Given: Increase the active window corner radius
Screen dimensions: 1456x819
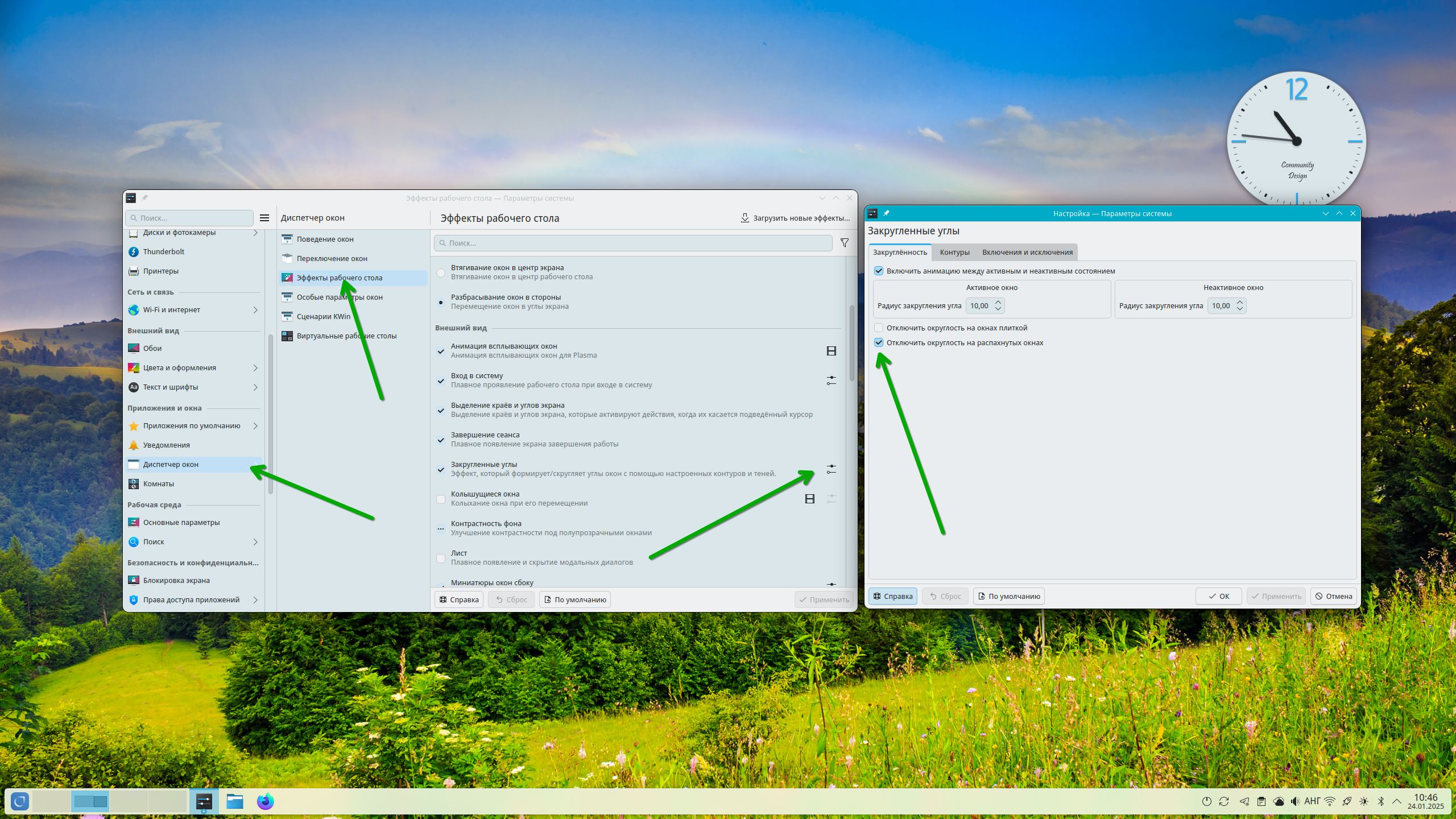Looking at the screenshot, I should (998, 302).
